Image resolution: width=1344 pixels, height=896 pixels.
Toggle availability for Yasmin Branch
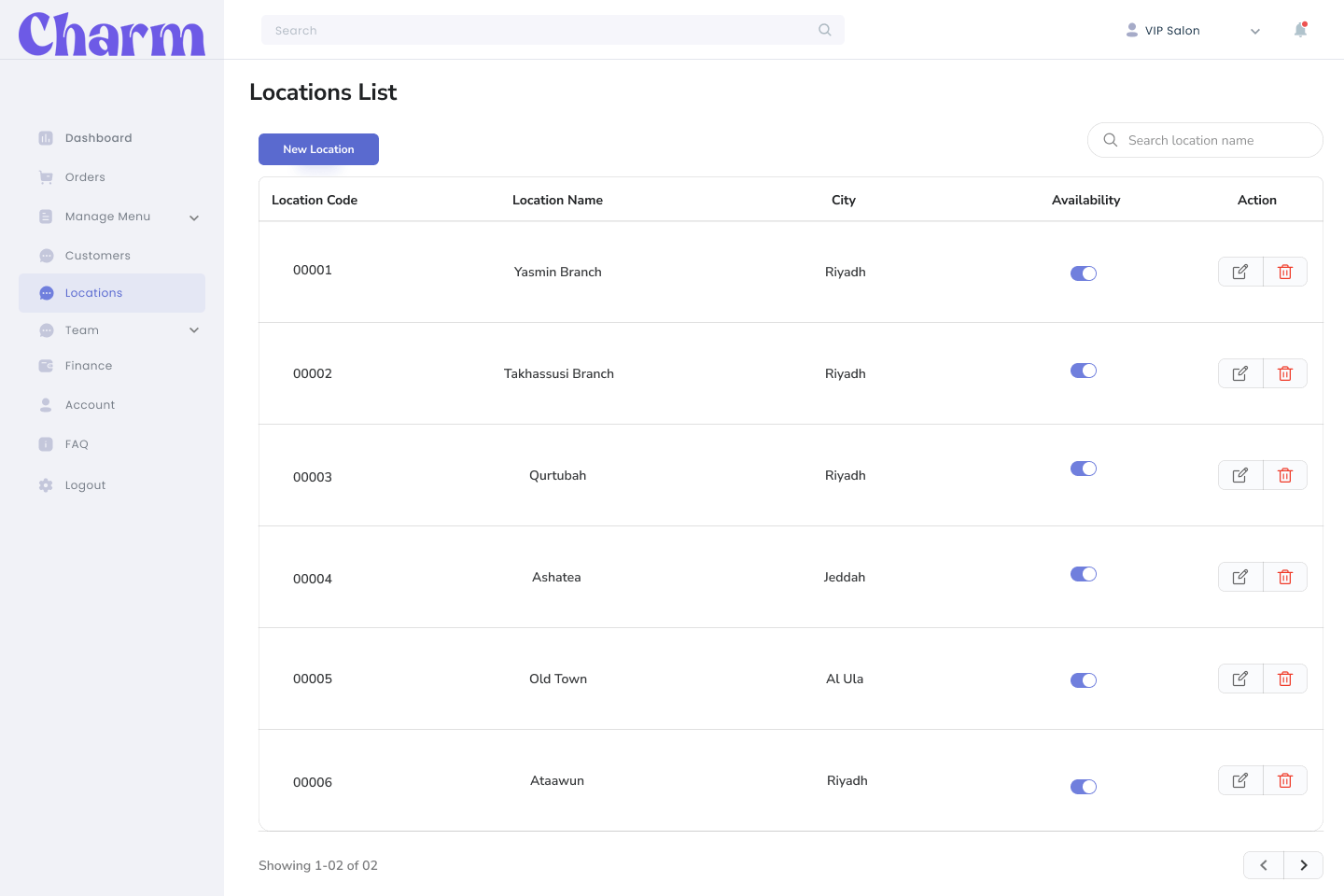tap(1084, 273)
